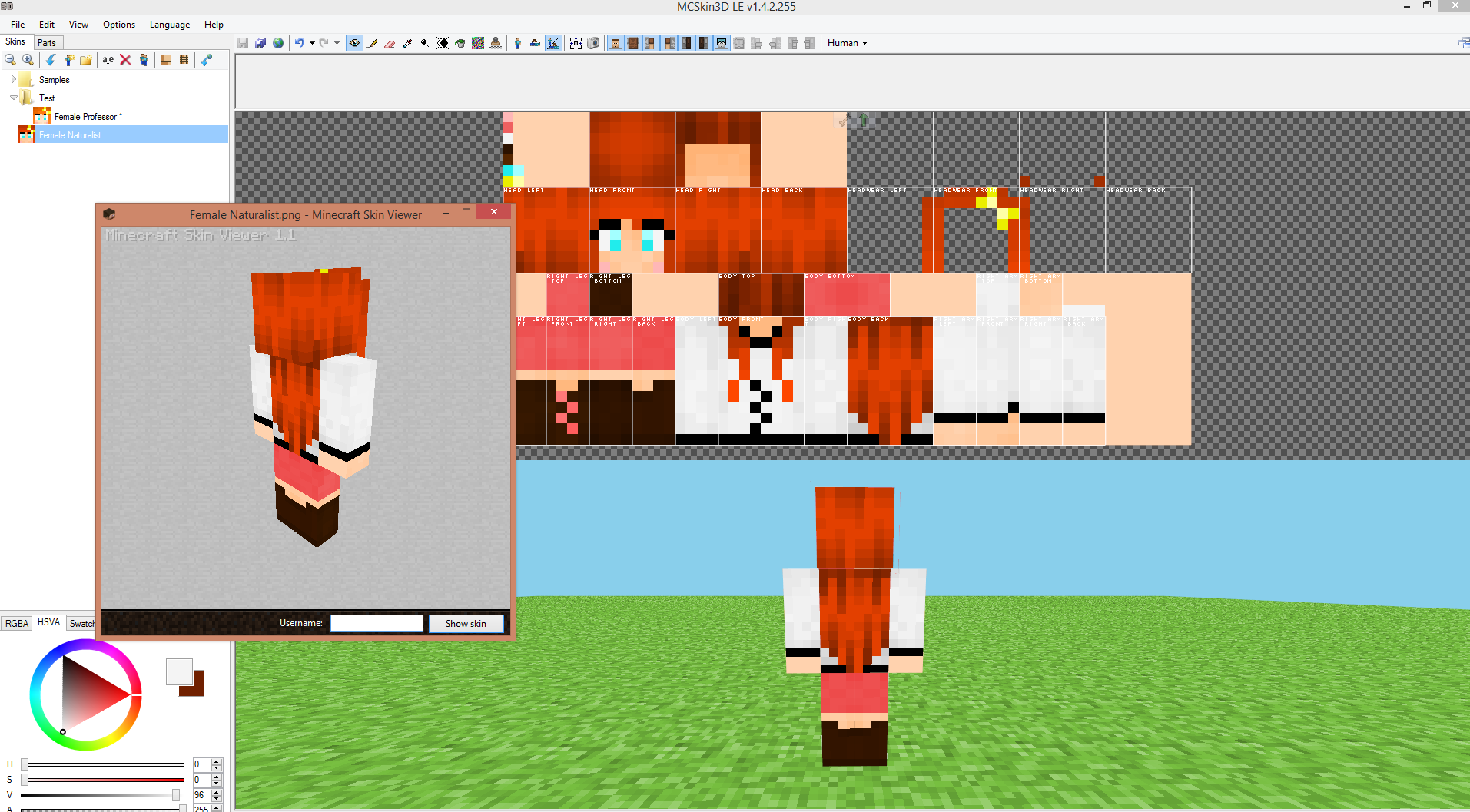Click the Save skin icon
The width and height of the screenshot is (1470, 812).
click(243, 43)
